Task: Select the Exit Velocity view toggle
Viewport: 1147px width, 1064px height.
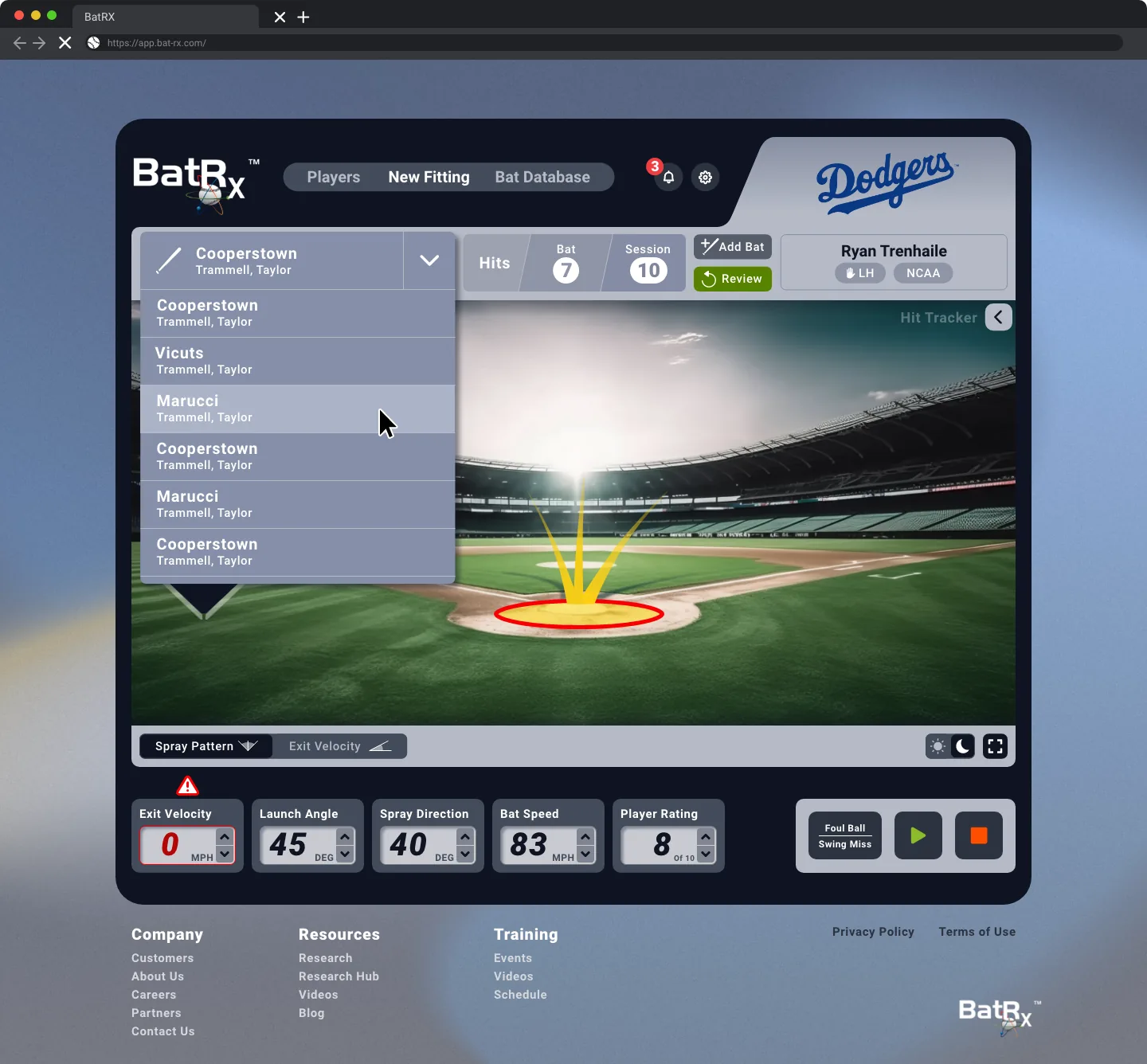Action: tap(340, 746)
